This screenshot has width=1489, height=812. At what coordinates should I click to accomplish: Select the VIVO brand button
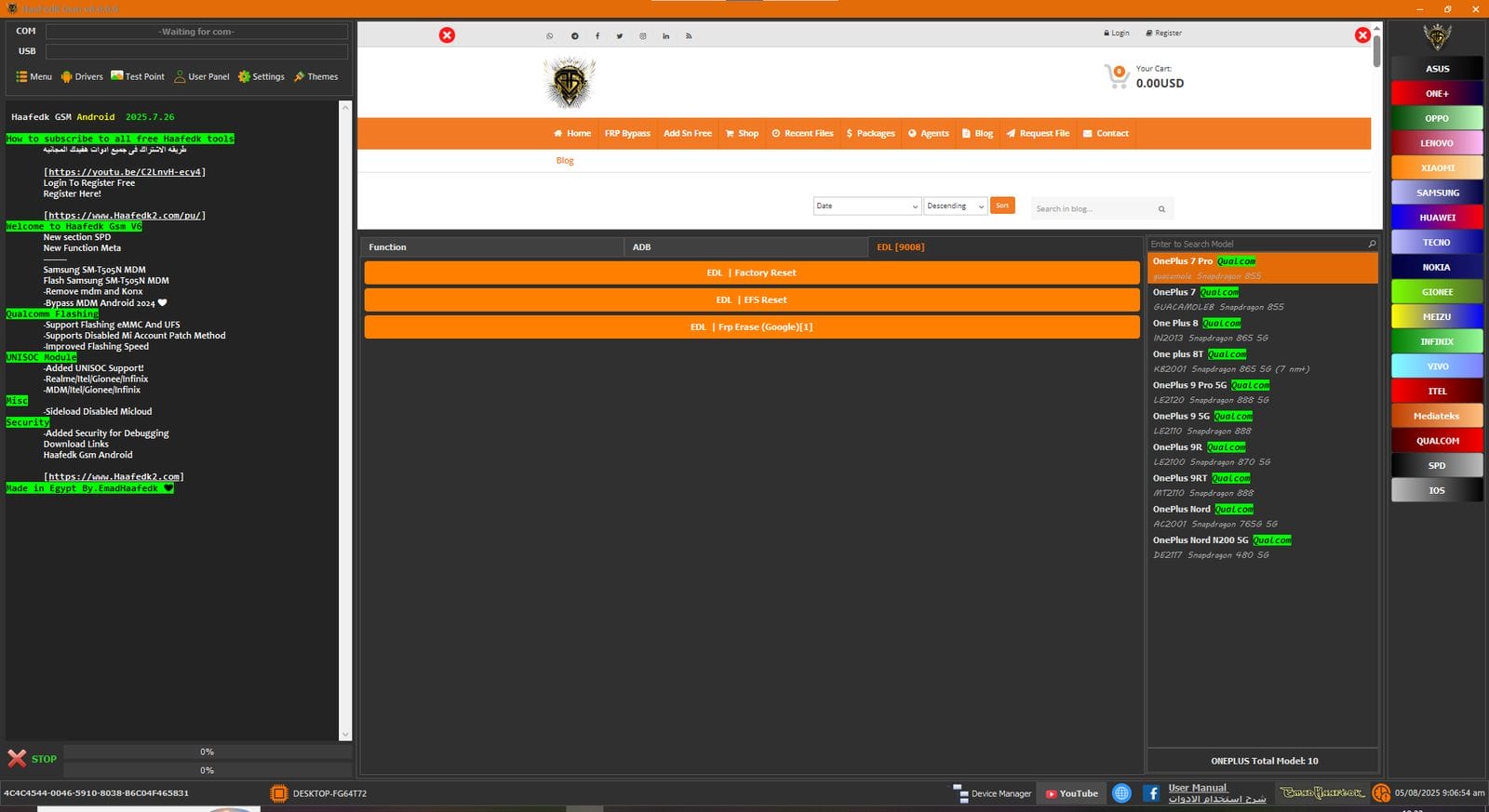coord(1437,366)
